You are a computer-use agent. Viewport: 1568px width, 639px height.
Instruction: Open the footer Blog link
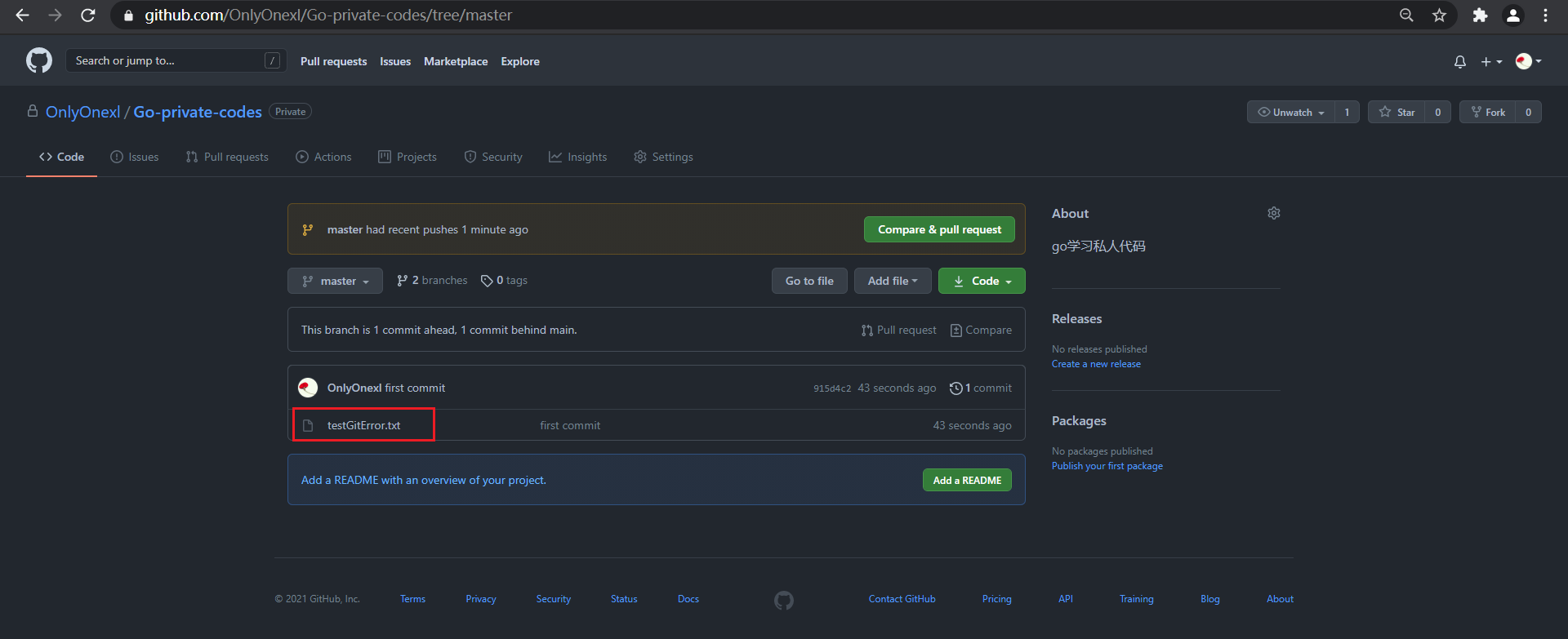pos(1210,599)
